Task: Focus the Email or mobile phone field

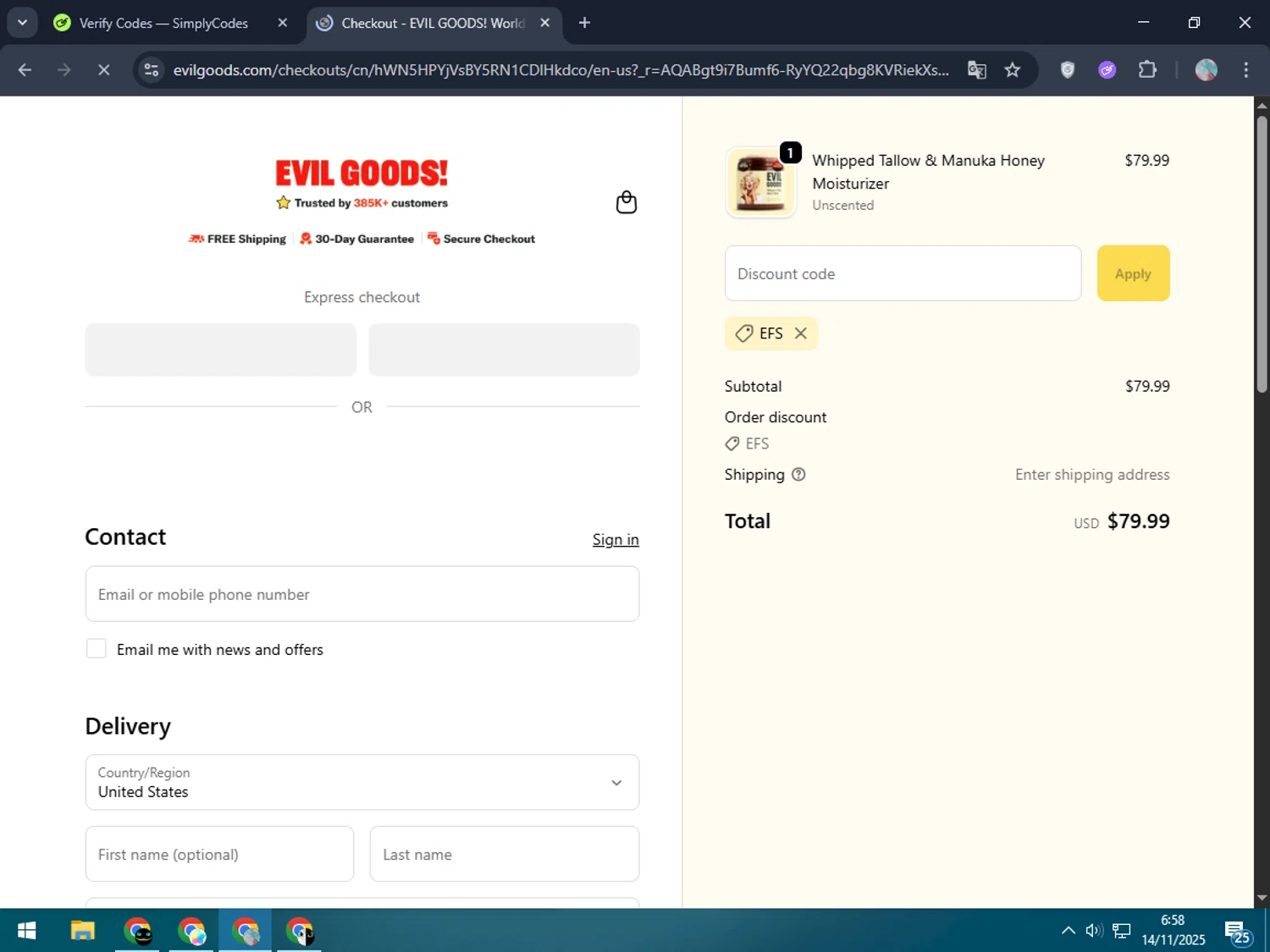Action: (x=362, y=594)
